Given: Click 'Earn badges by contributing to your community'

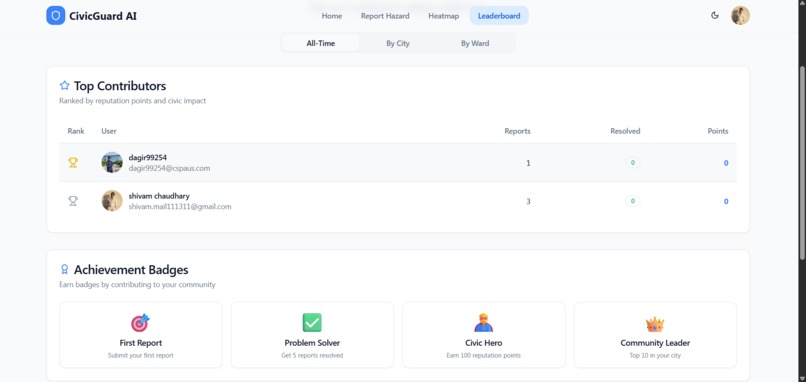Looking at the screenshot, I should tap(137, 284).
